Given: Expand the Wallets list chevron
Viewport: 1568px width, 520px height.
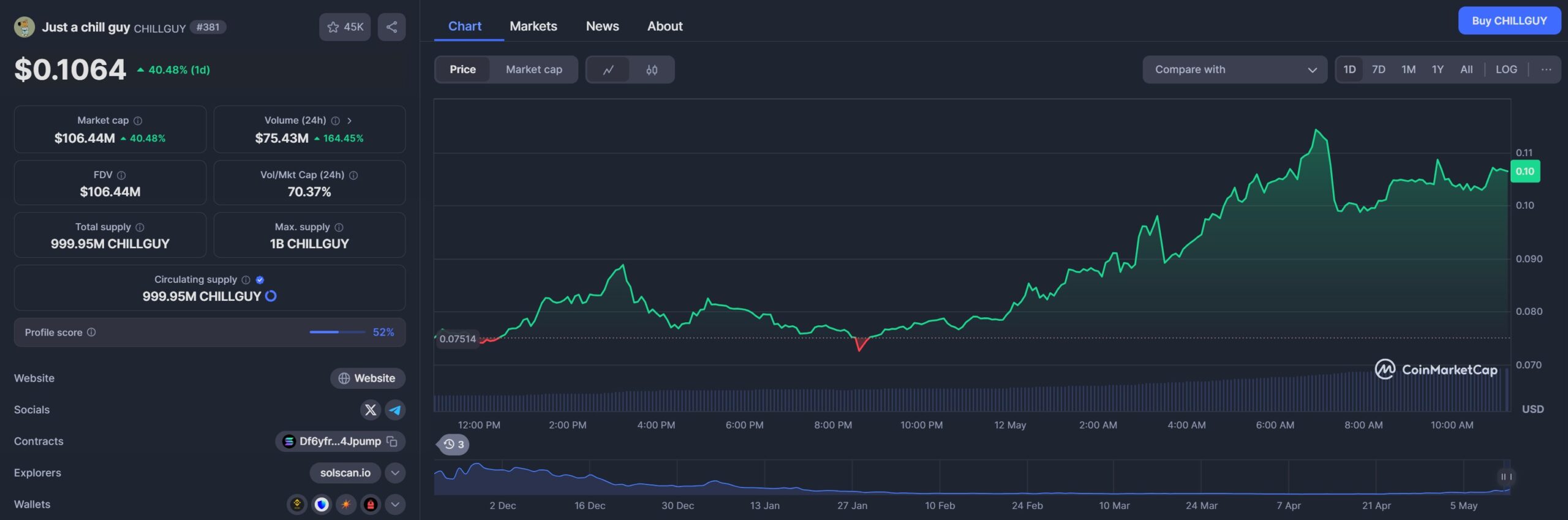Looking at the screenshot, I should pos(395,505).
